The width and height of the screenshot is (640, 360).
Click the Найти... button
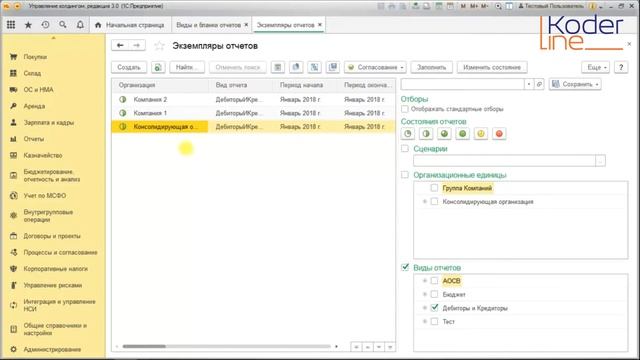187,67
